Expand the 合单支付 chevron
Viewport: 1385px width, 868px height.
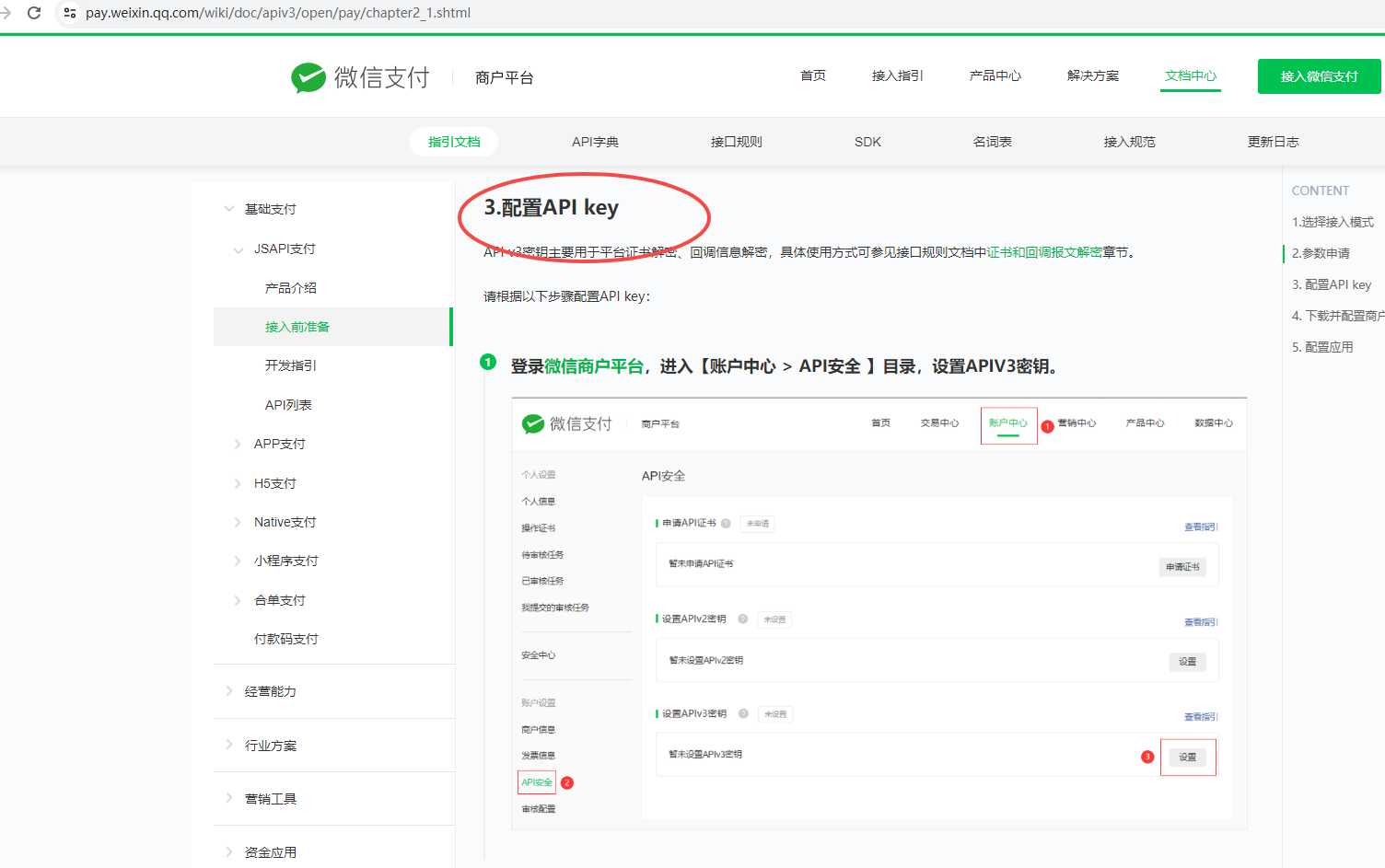pos(239,599)
